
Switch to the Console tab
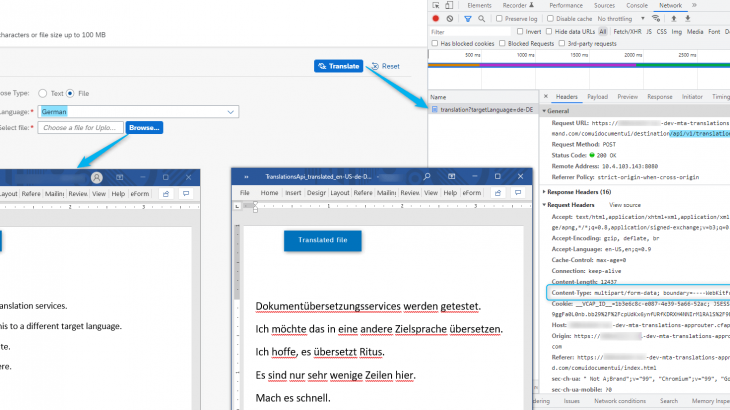coord(636,6)
